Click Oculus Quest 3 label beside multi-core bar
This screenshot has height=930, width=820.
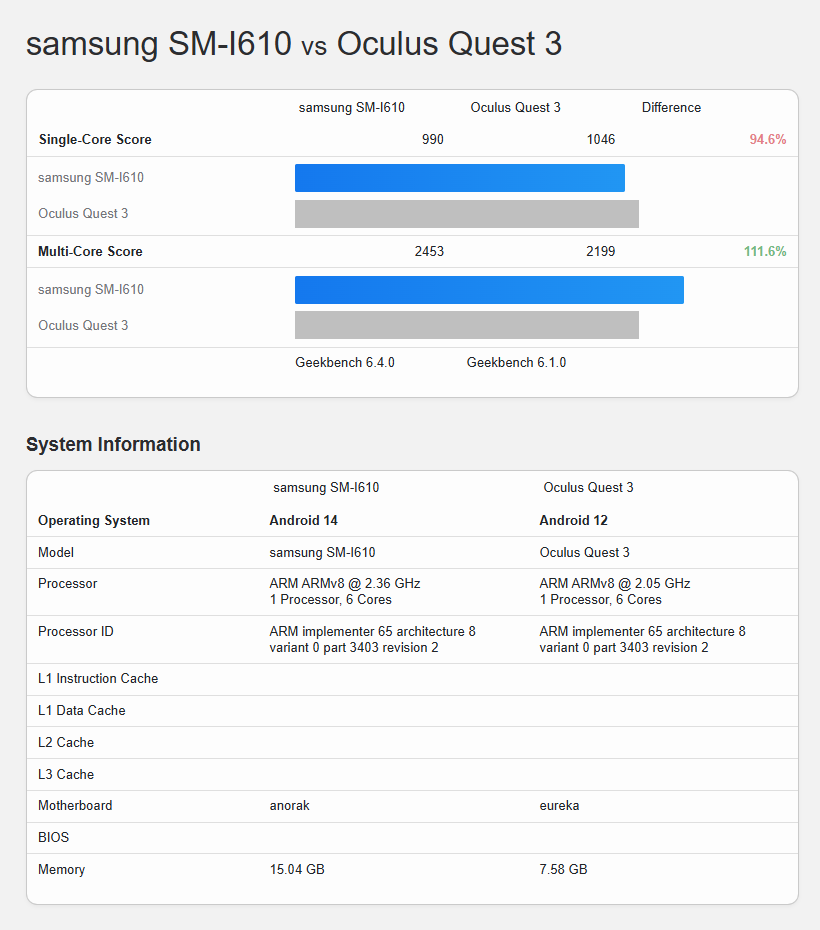(x=83, y=325)
